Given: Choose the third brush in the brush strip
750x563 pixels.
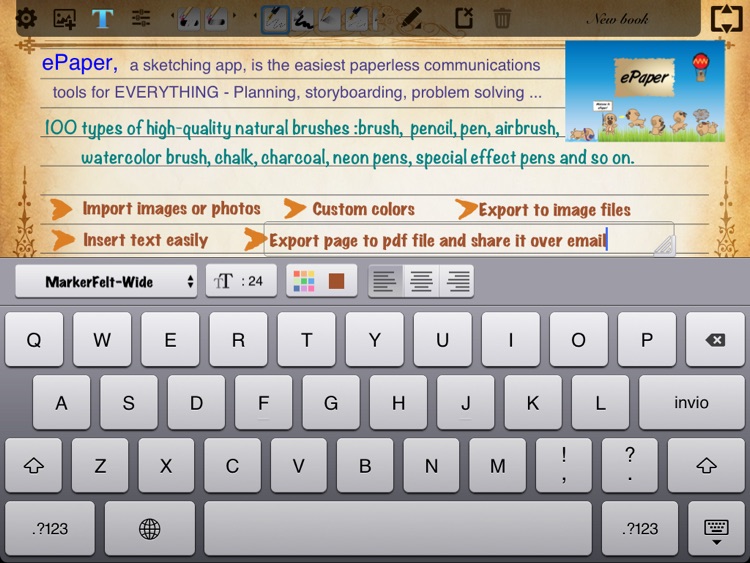Looking at the screenshot, I should (330, 20).
